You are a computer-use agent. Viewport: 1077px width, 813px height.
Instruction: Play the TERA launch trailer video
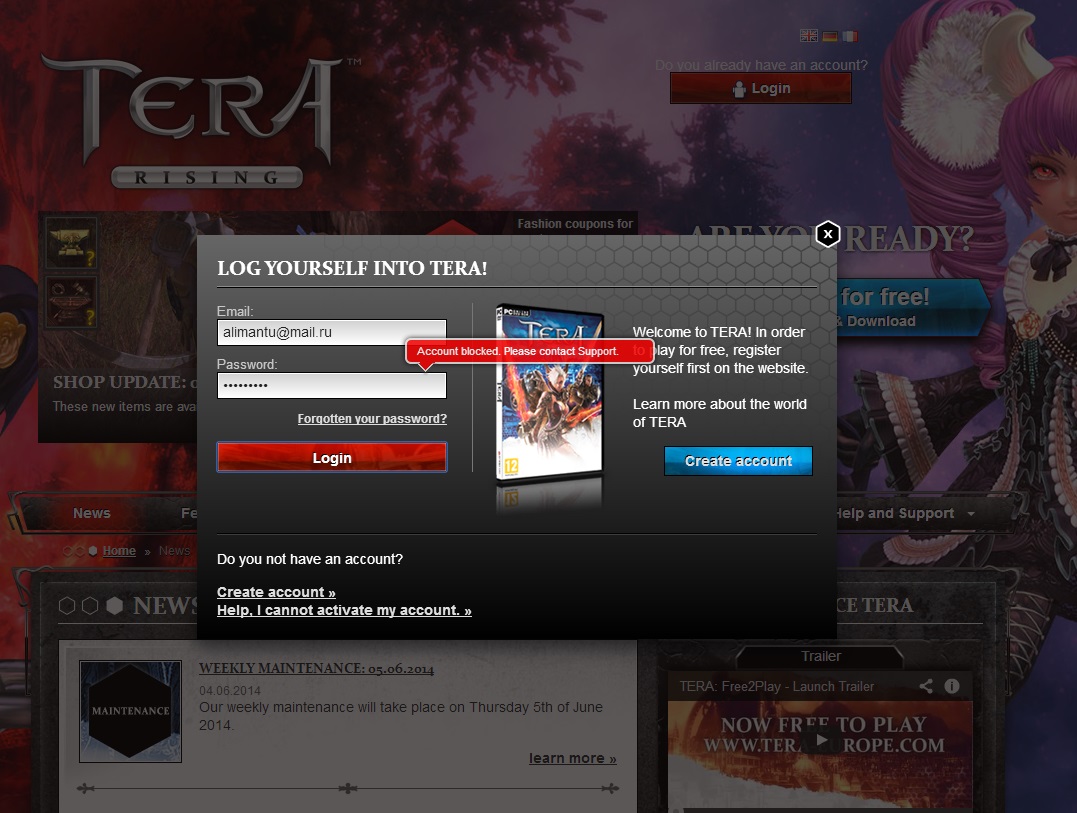coord(821,740)
